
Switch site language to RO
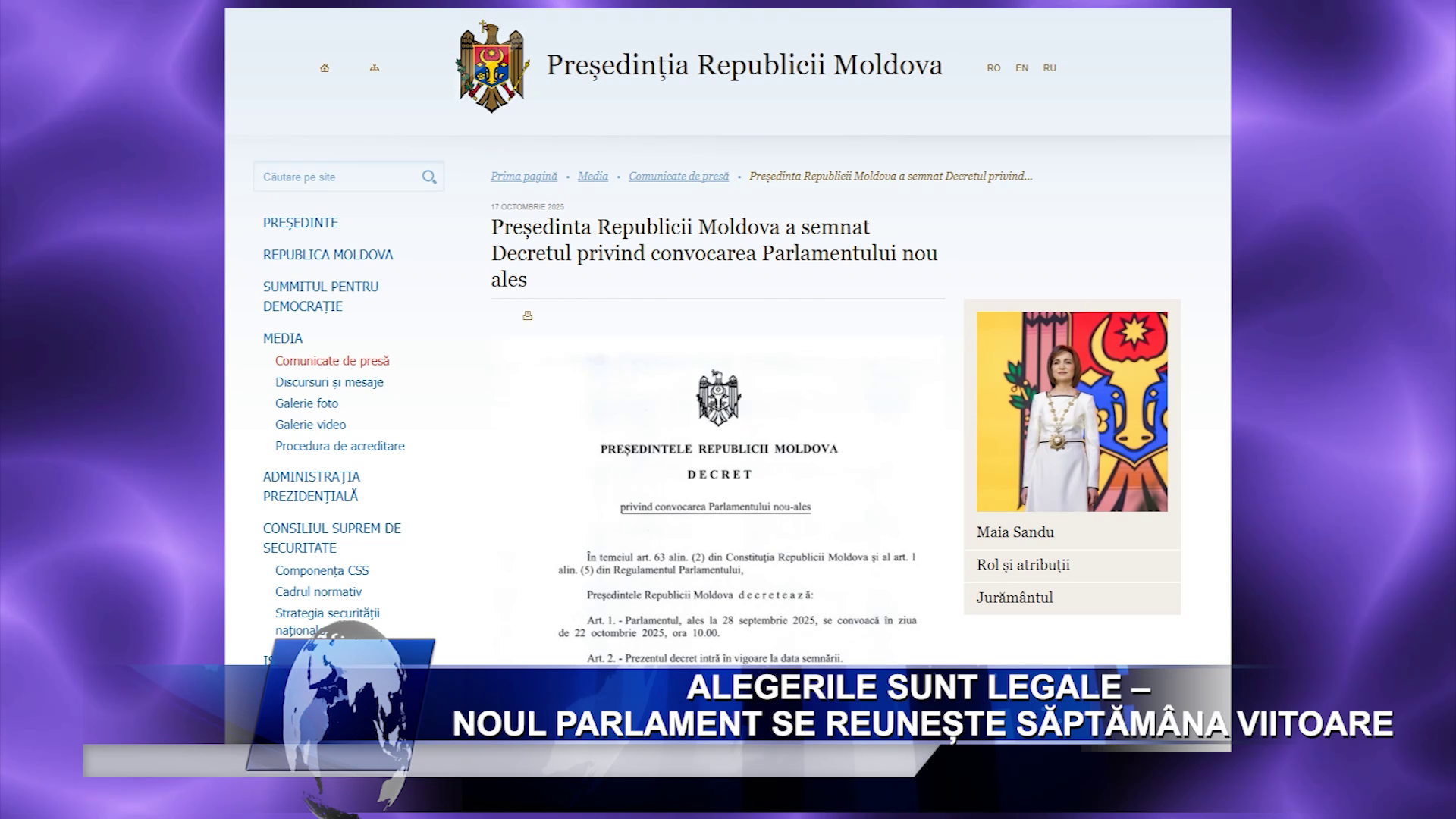pyautogui.click(x=993, y=68)
